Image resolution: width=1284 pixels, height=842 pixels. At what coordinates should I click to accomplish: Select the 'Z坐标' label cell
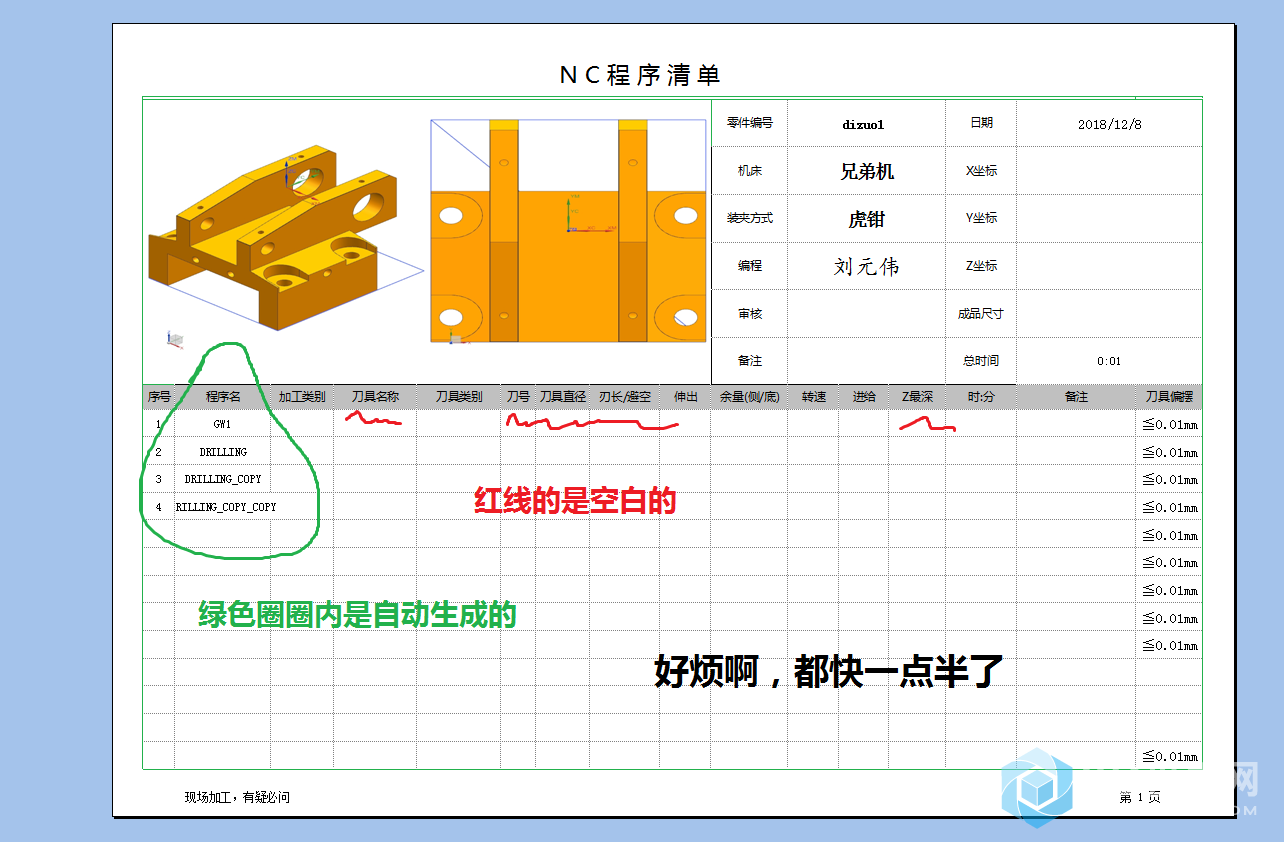(x=981, y=266)
